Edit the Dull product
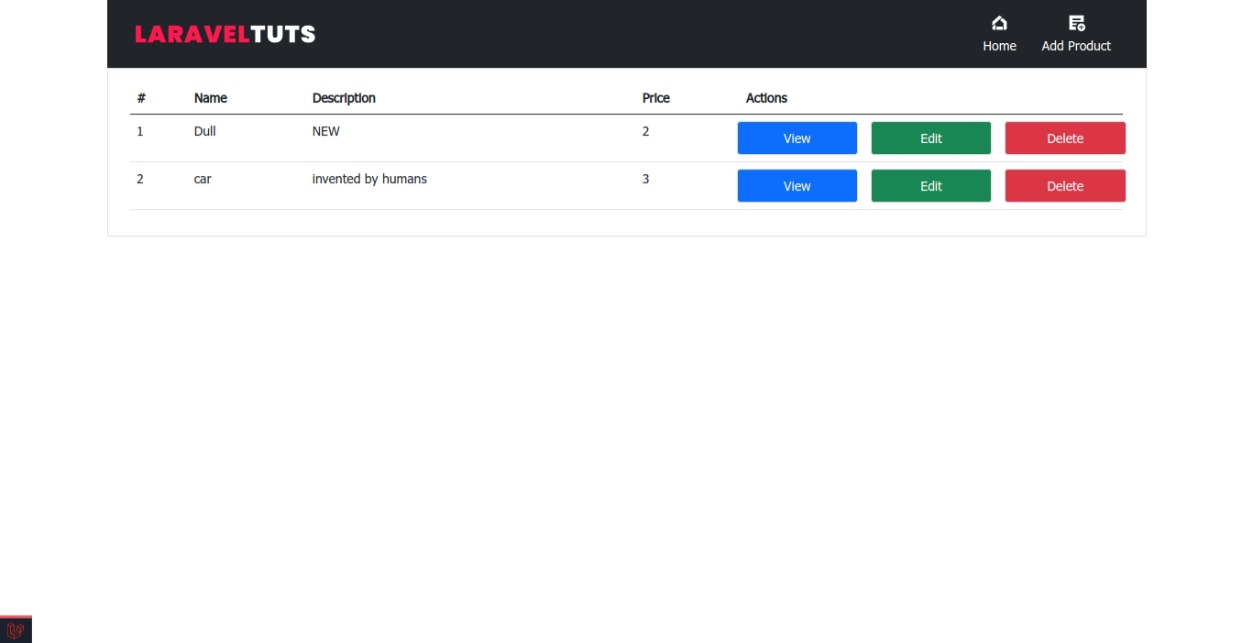 click(x=931, y=138)
